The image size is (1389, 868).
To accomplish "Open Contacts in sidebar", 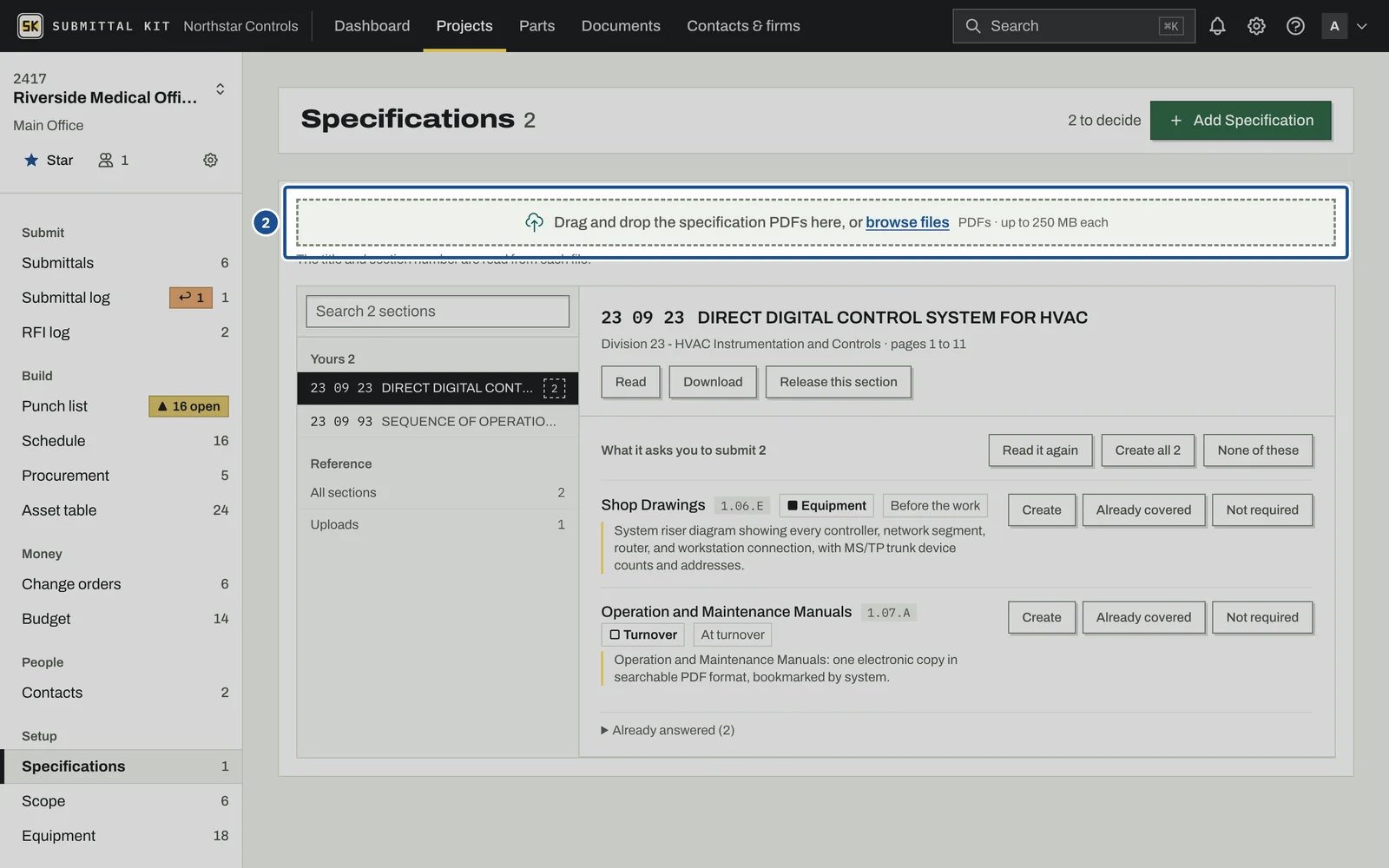I will click(122, 693).
